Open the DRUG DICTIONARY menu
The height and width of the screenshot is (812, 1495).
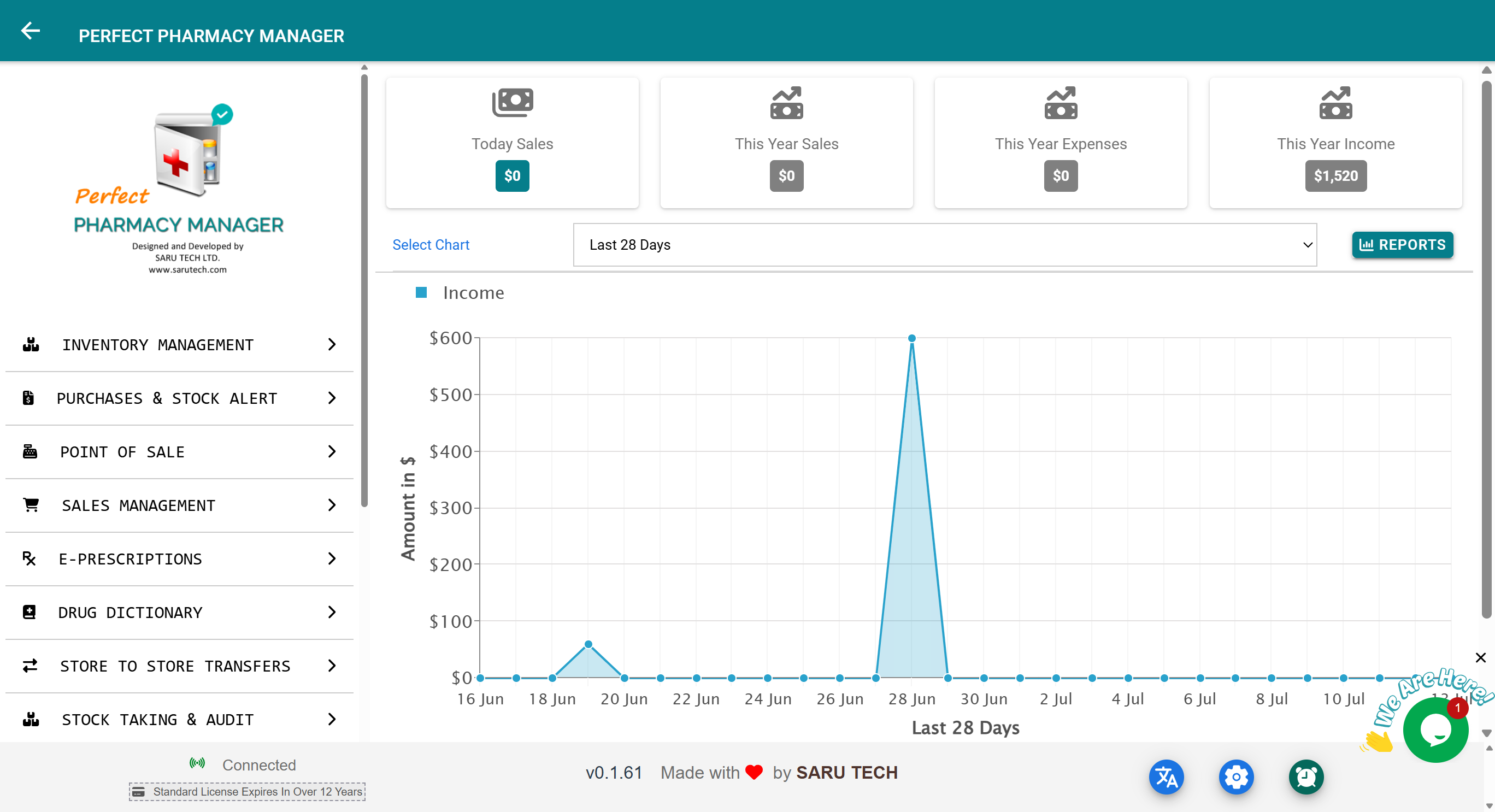(x=179, y=613)
